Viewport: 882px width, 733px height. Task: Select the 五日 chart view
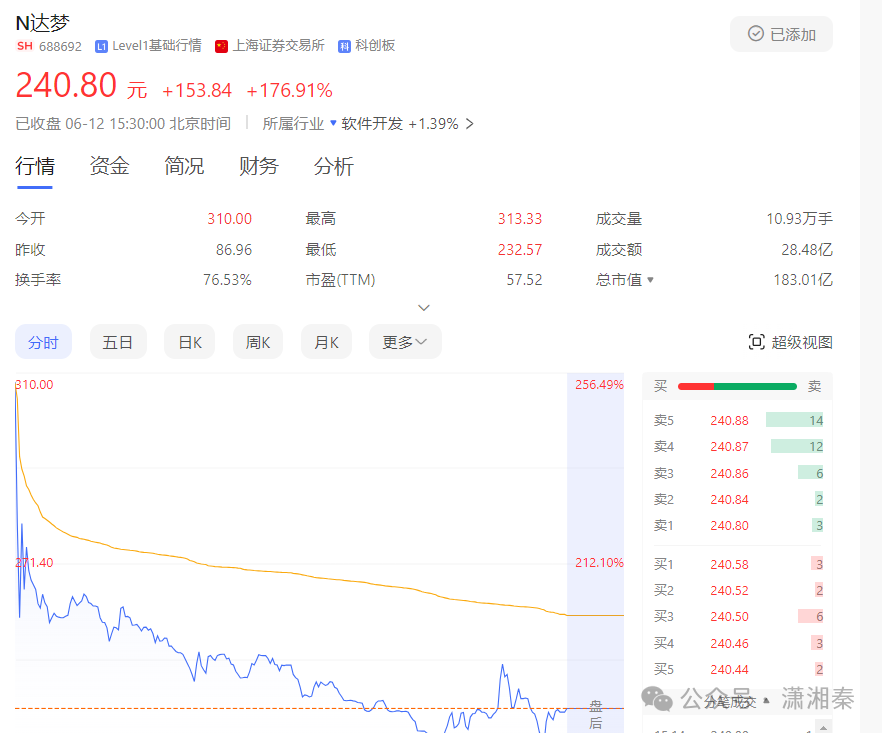coord(118,341)
